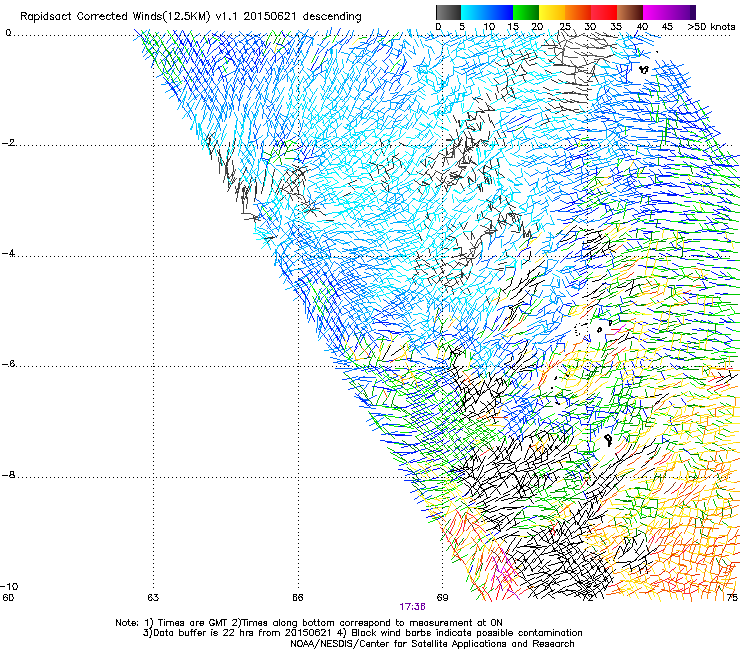Click the '0' label under the color legend
The width and height of the screenshot is (740, 650).
click(x=438, y=27)
